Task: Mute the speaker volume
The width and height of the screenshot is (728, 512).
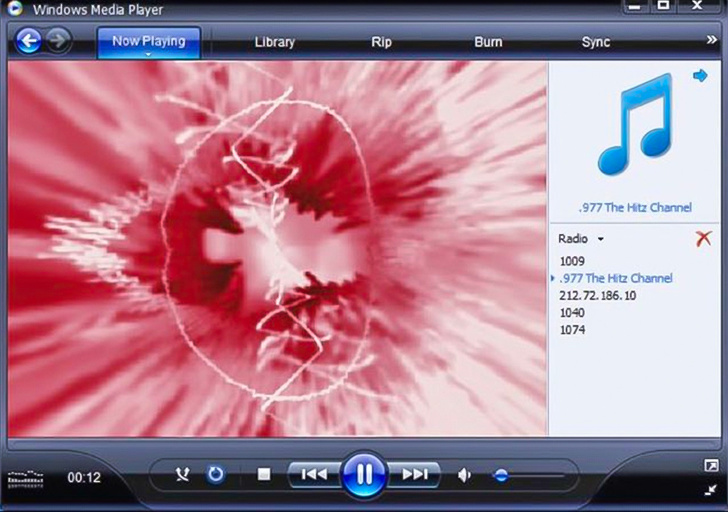Action: pyautogui.click(x=465, y=475)
